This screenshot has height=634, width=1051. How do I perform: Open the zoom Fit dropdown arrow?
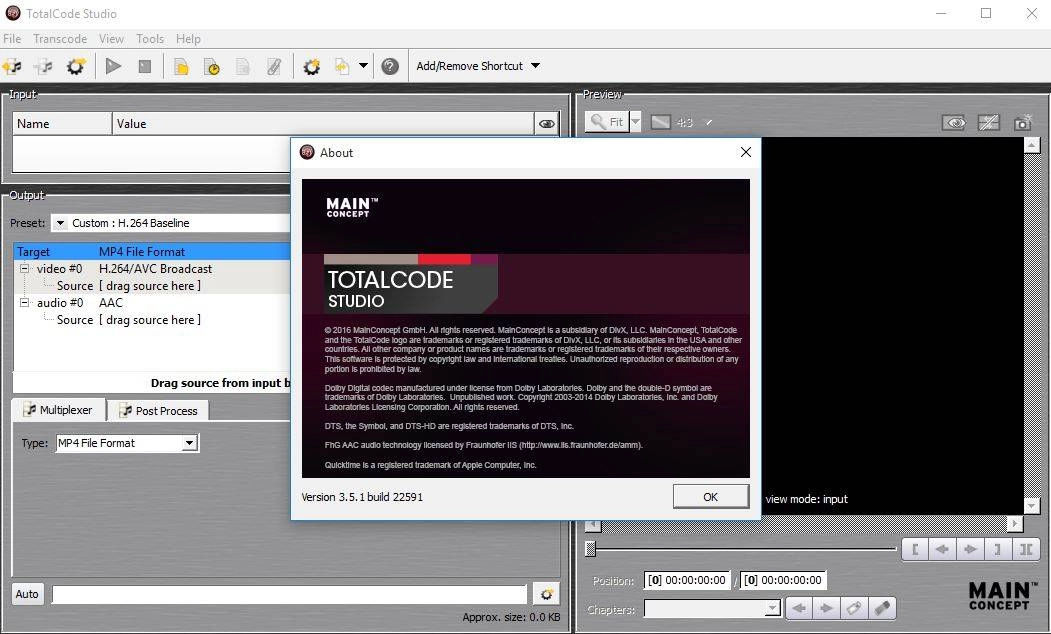[x=635, y=122]
